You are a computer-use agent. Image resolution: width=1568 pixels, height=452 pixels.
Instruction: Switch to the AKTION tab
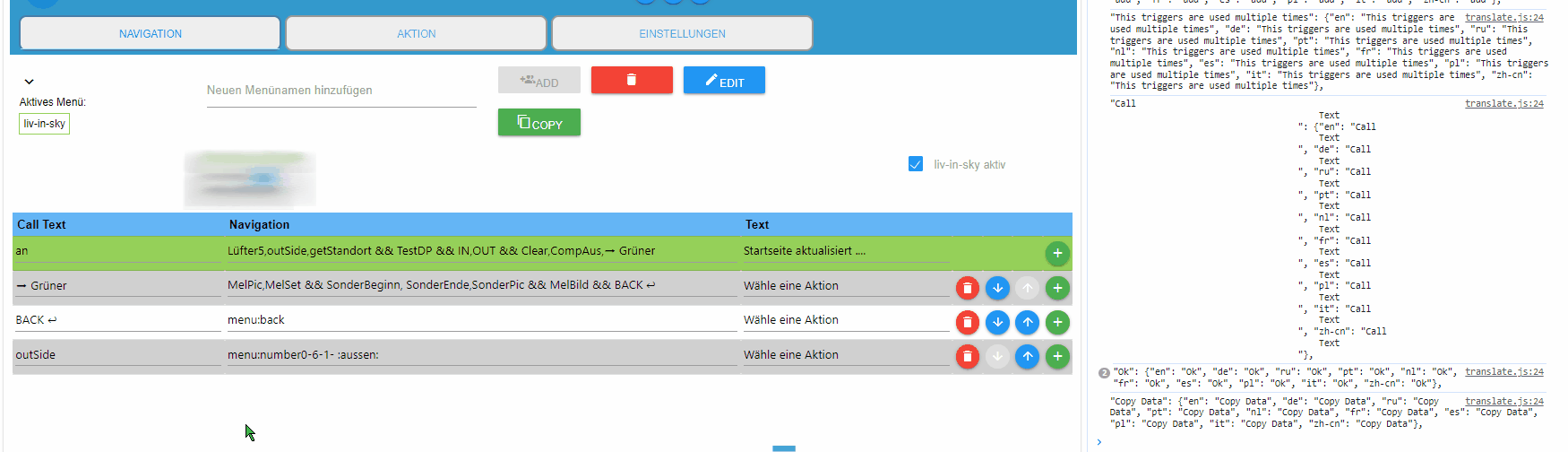click(417, 33)
